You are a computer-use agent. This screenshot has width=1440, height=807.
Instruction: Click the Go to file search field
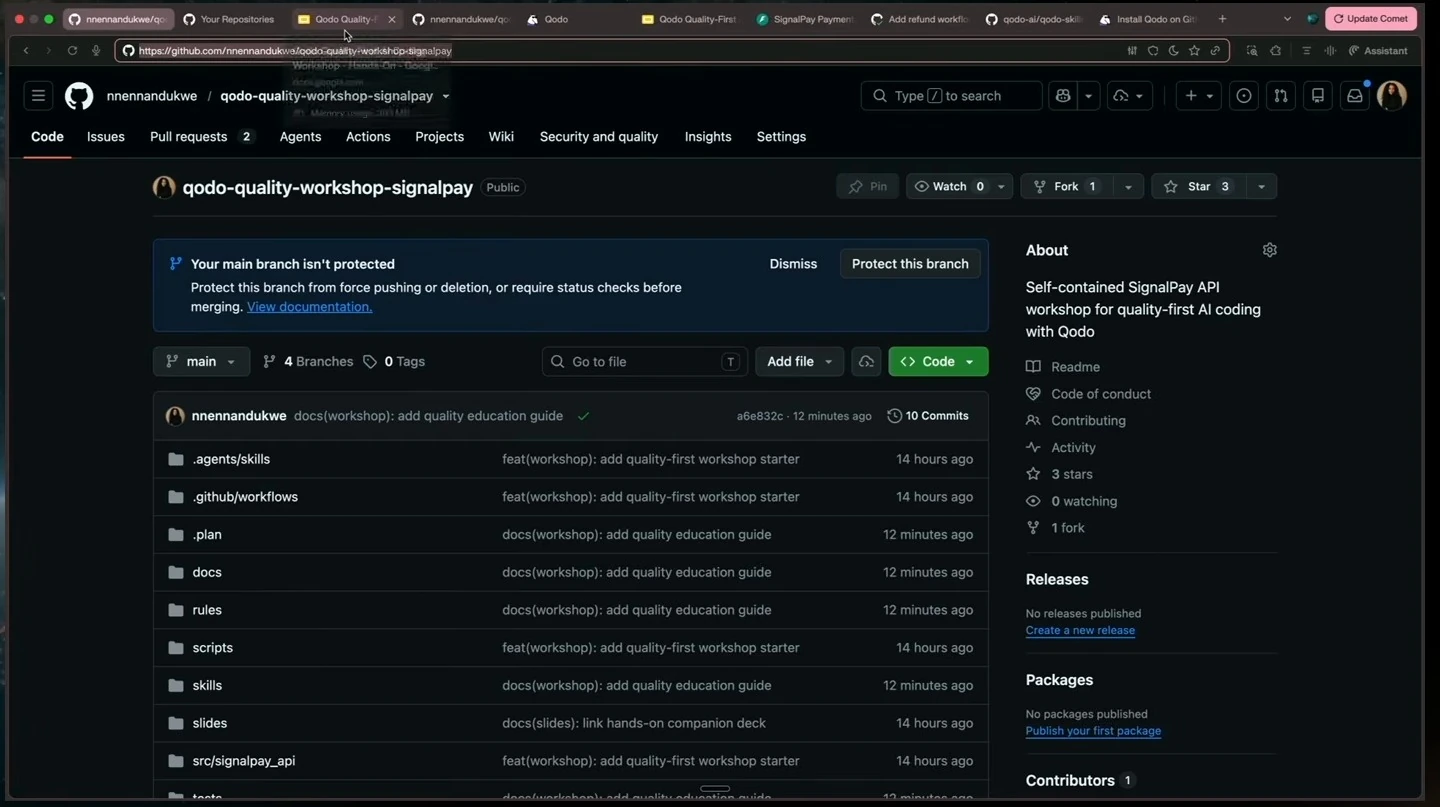pyautogui.click(x=645, y=361)
